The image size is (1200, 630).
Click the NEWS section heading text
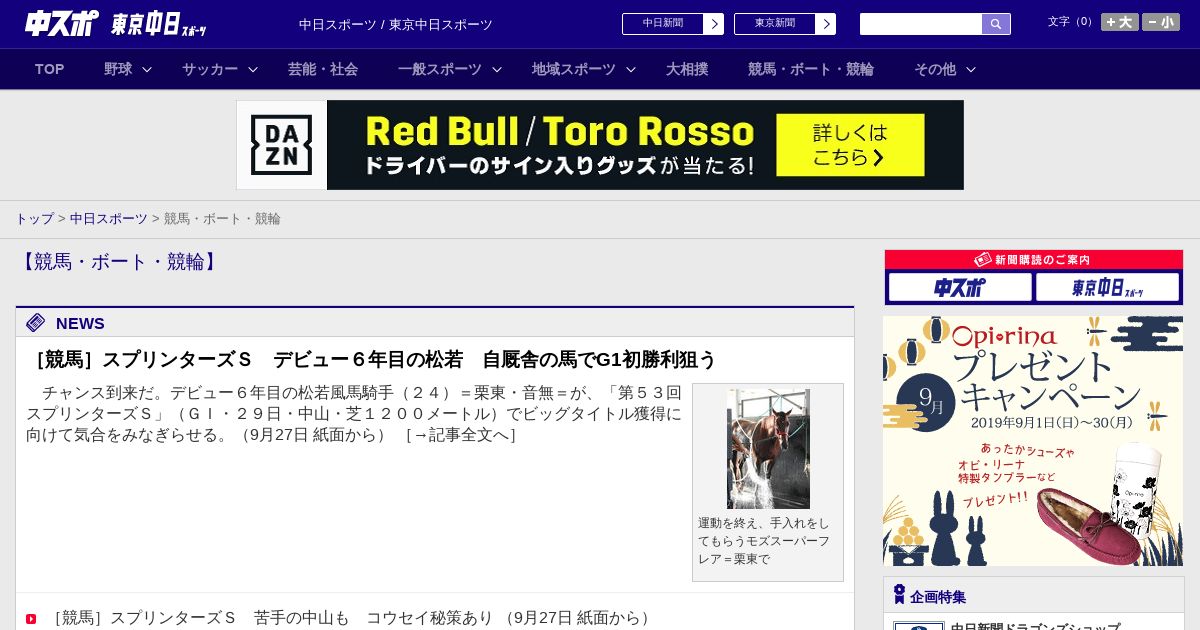[x=80, y=323]
